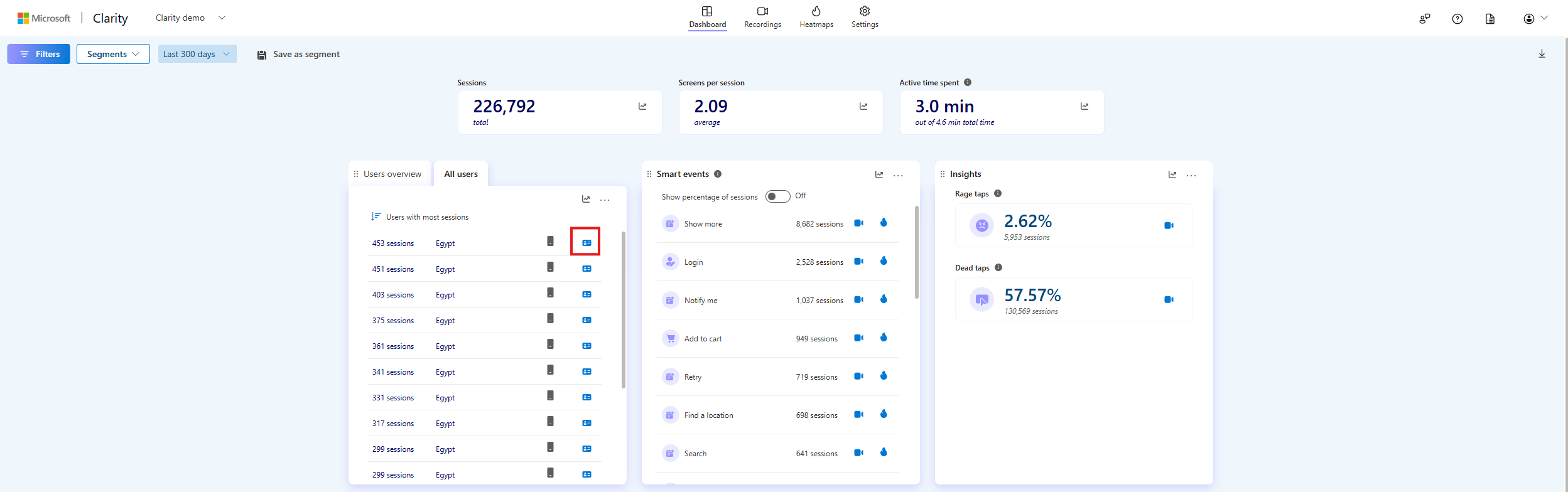Screen dimensions: 1568x492
Task: Open more options for Insights card
Action: pyautogui.click(x=1191, y=175)
